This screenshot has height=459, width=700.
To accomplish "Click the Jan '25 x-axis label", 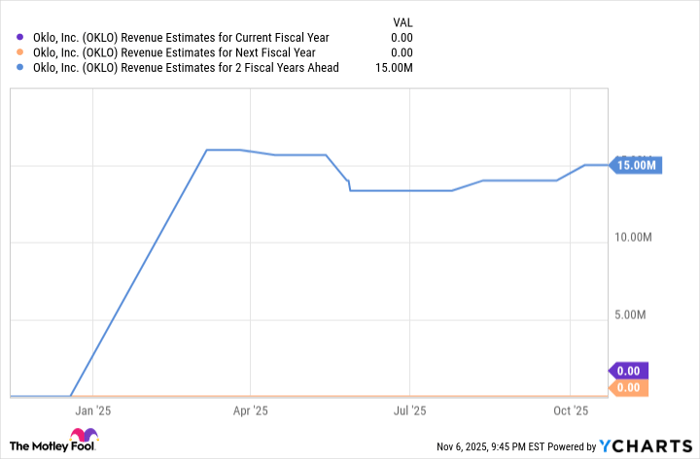I will pyautogui.click(x=93, y=411).
